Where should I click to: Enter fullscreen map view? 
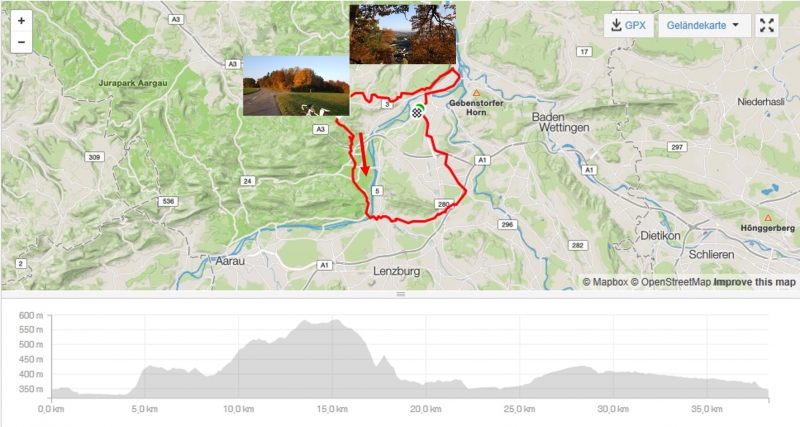pyautogui.click(x=767, y=26)
